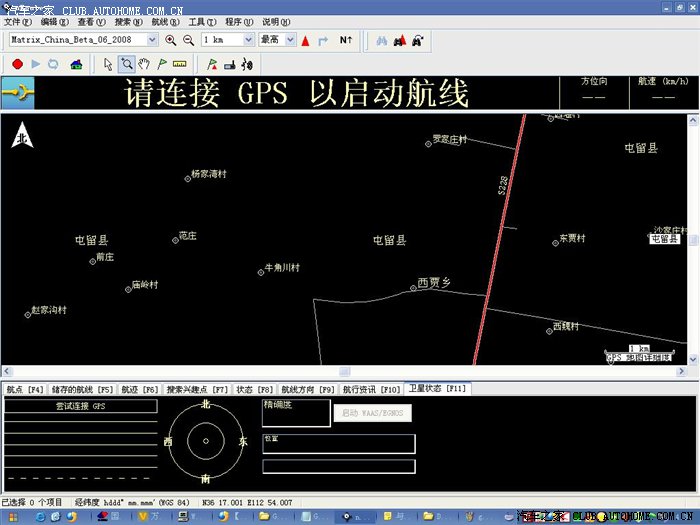
Task: Click the home waypoint icon
Action: click(x=76, y=64)
